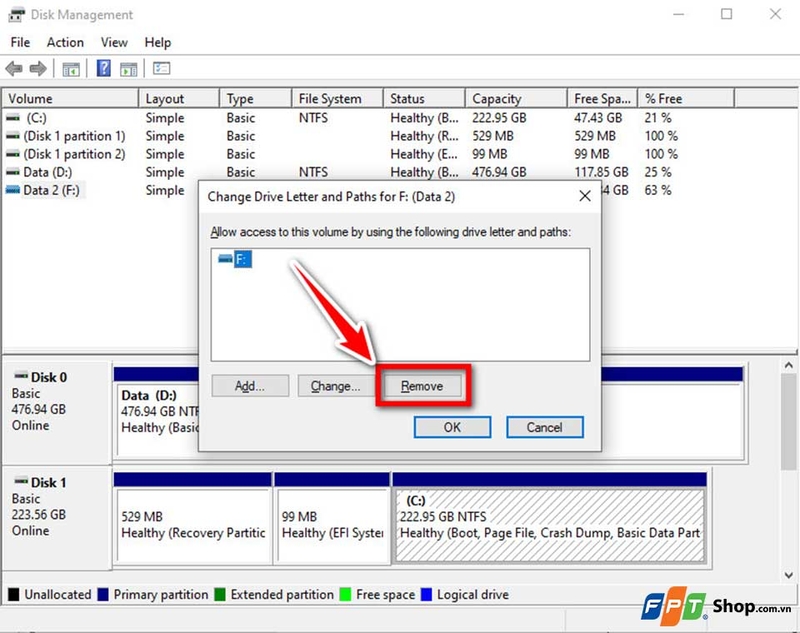Click the Disk Management title bar app icon
The height and width of the screenshot is (633, 800).
[16, 15]
